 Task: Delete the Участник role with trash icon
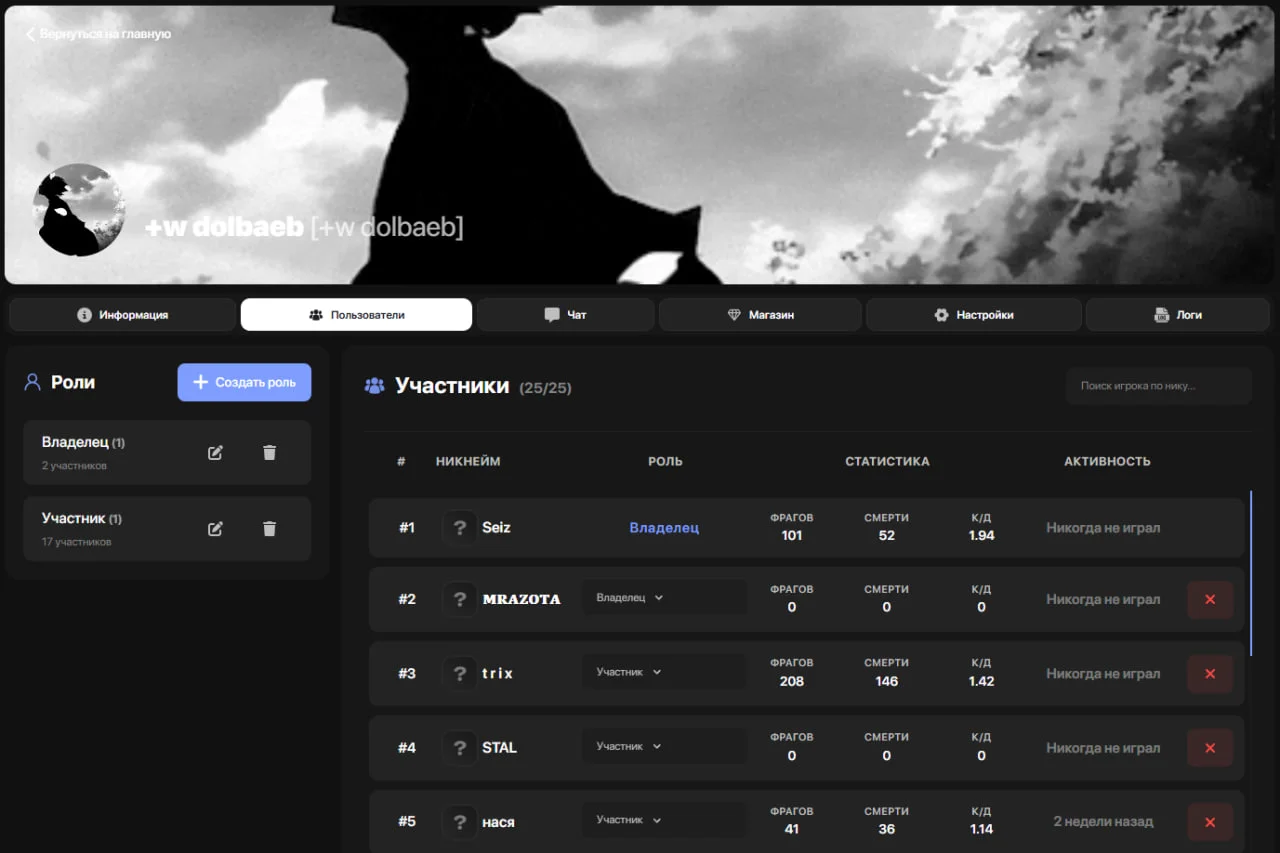(269, 529)
